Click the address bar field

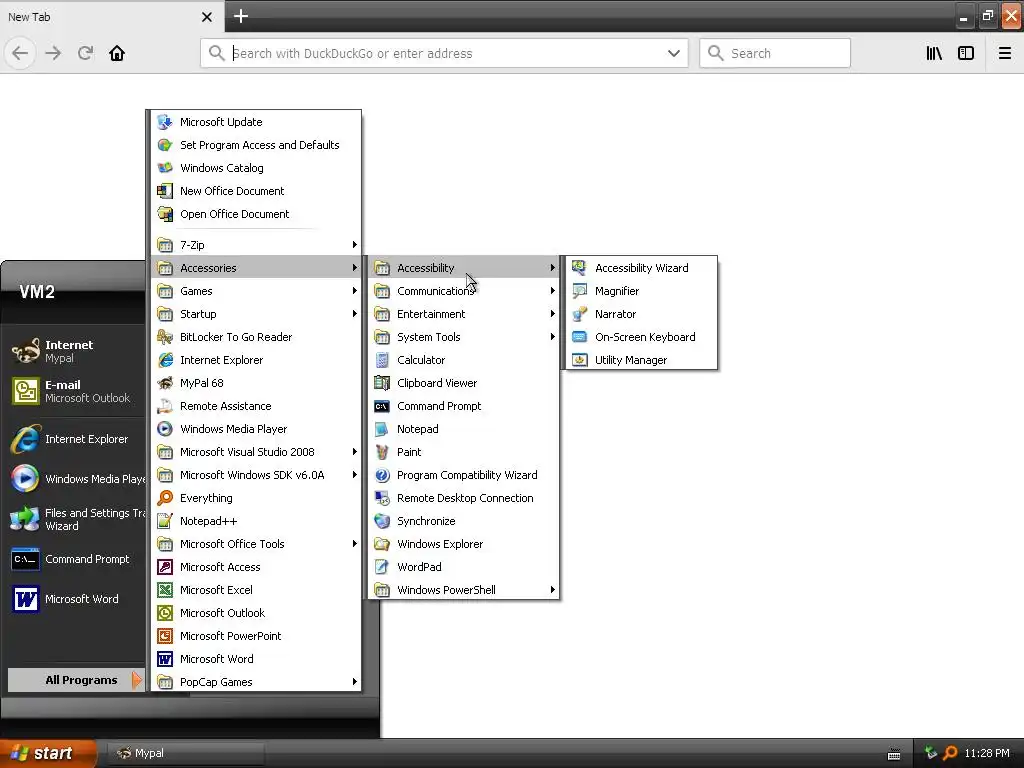(x=444, y=53)
